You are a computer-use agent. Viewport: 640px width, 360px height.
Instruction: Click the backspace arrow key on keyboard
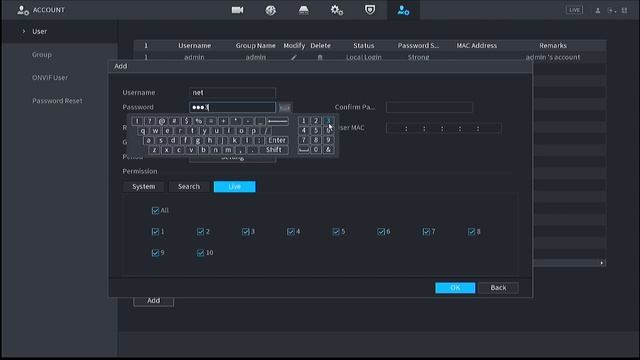pos(278,121)
